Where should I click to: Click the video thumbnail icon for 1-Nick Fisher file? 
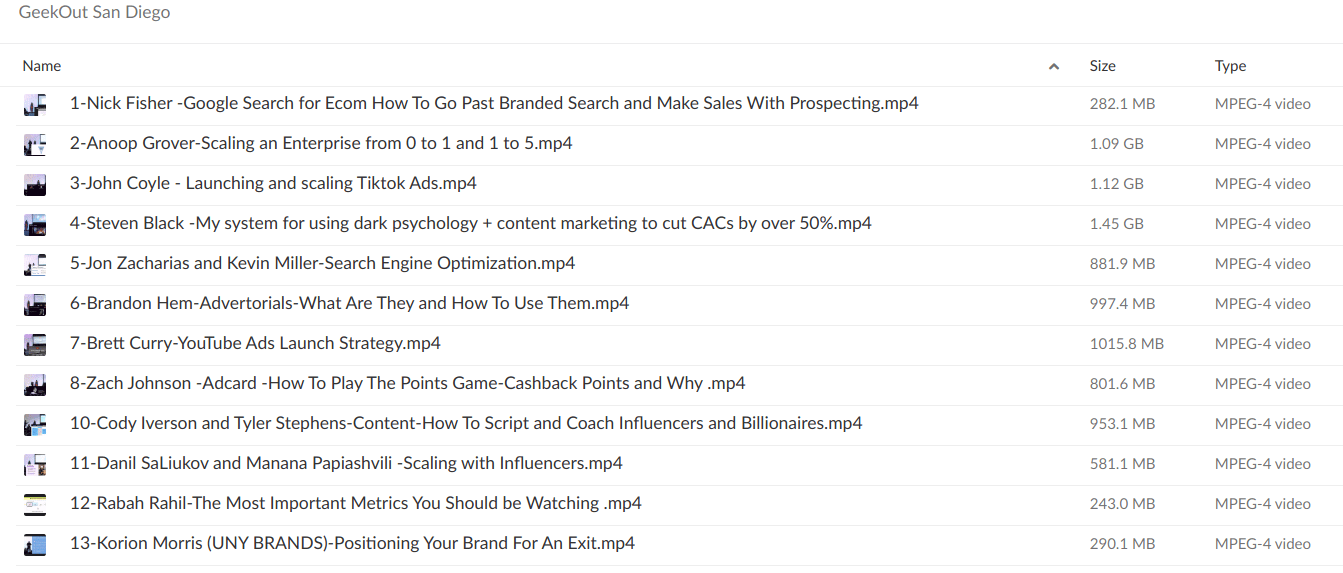(35, 104)
